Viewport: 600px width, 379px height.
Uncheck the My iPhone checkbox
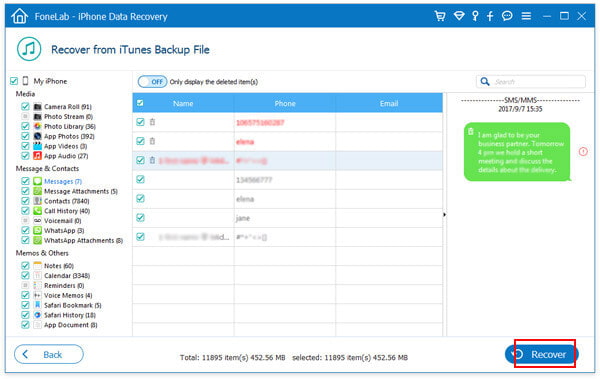pyautogui.click(x=14, y=81)
